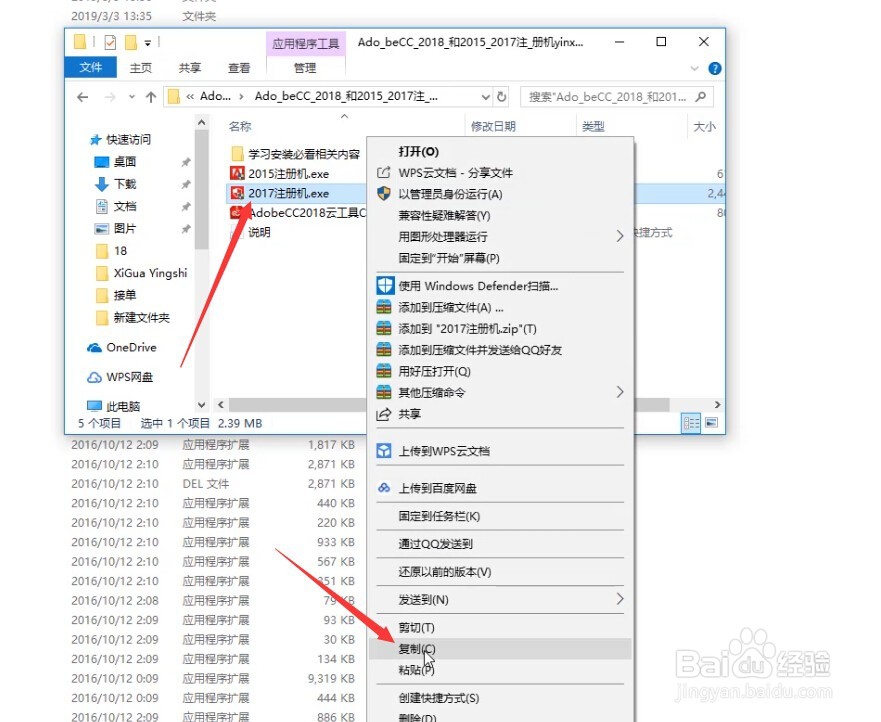Sort by the 名称 column header
The width and height of the screenshot is (881, 722).
click(240, 126)
